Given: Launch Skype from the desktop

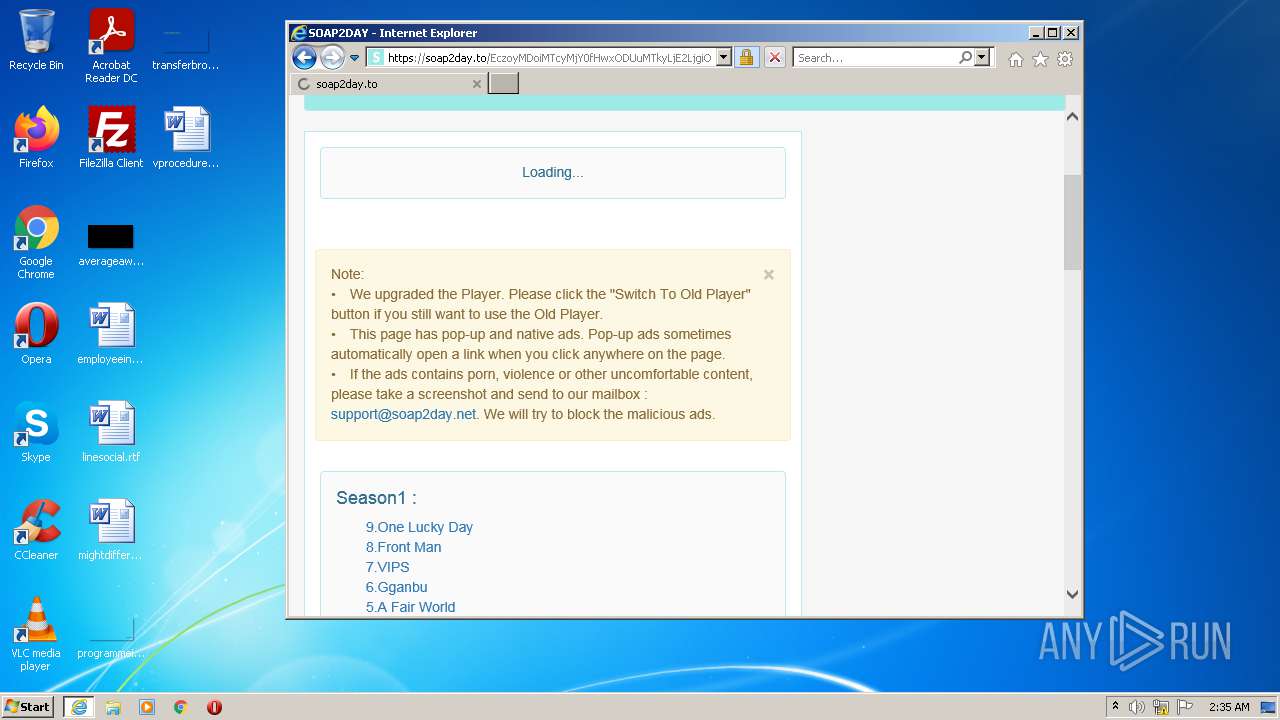Looking at the screenshot, I should click(36, 432).
